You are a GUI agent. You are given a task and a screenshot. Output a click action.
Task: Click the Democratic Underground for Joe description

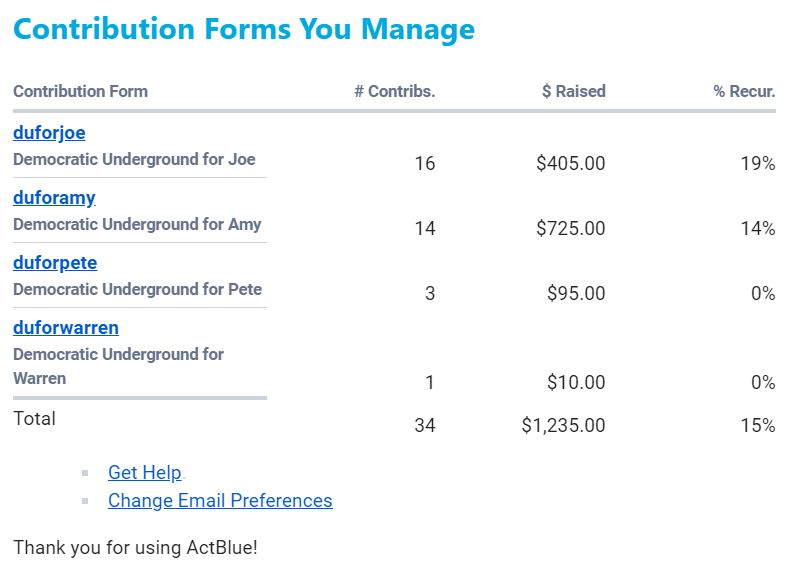134,159
